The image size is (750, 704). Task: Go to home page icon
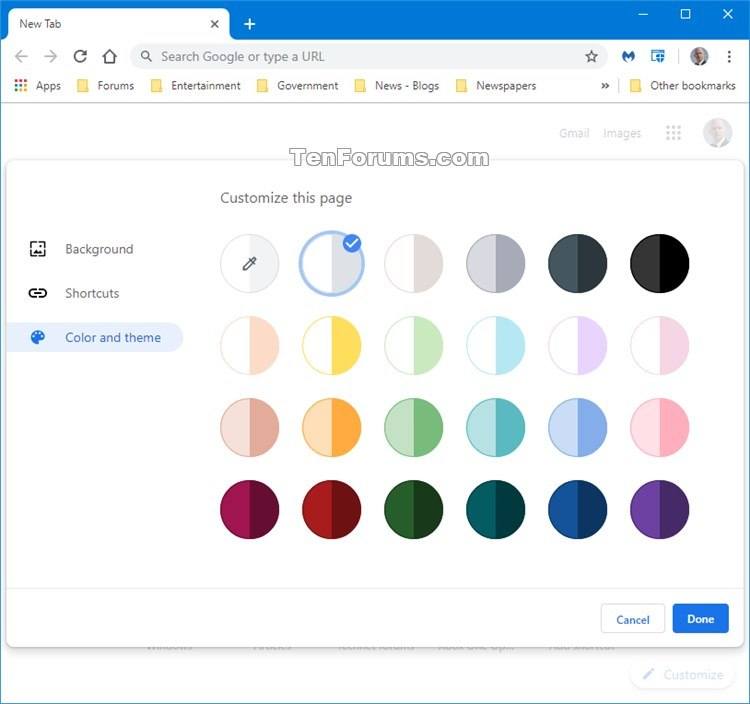pyautogui.click(x=110, y=56)
